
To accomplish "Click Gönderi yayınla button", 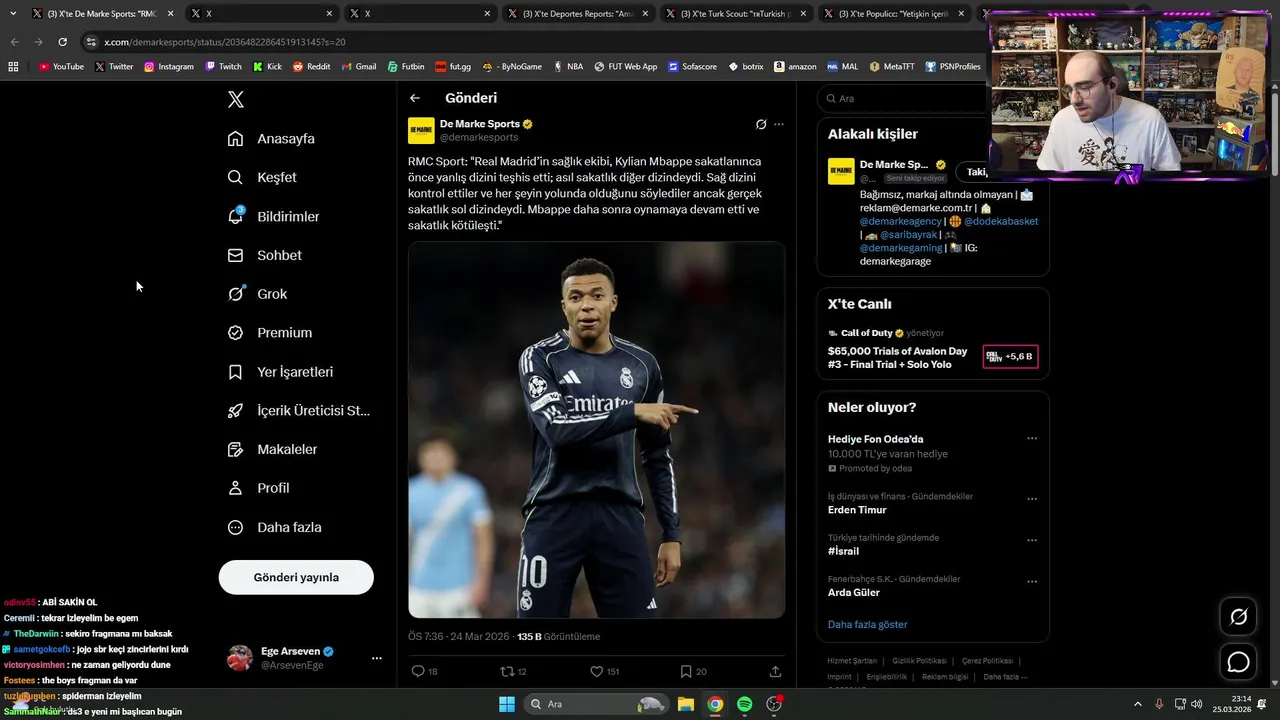I will pos(296,577).
